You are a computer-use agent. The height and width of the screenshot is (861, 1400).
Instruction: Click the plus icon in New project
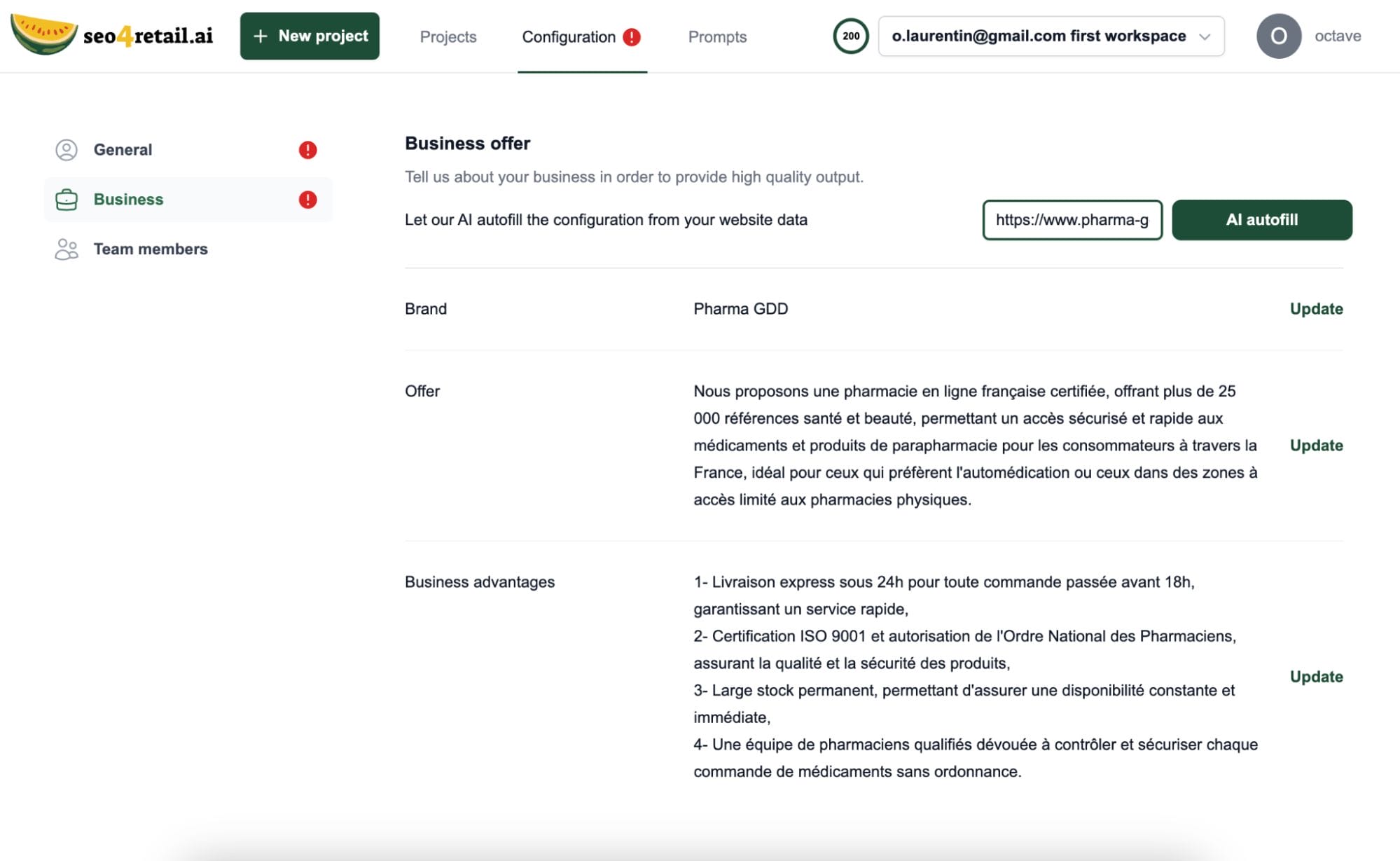(260, 36)
